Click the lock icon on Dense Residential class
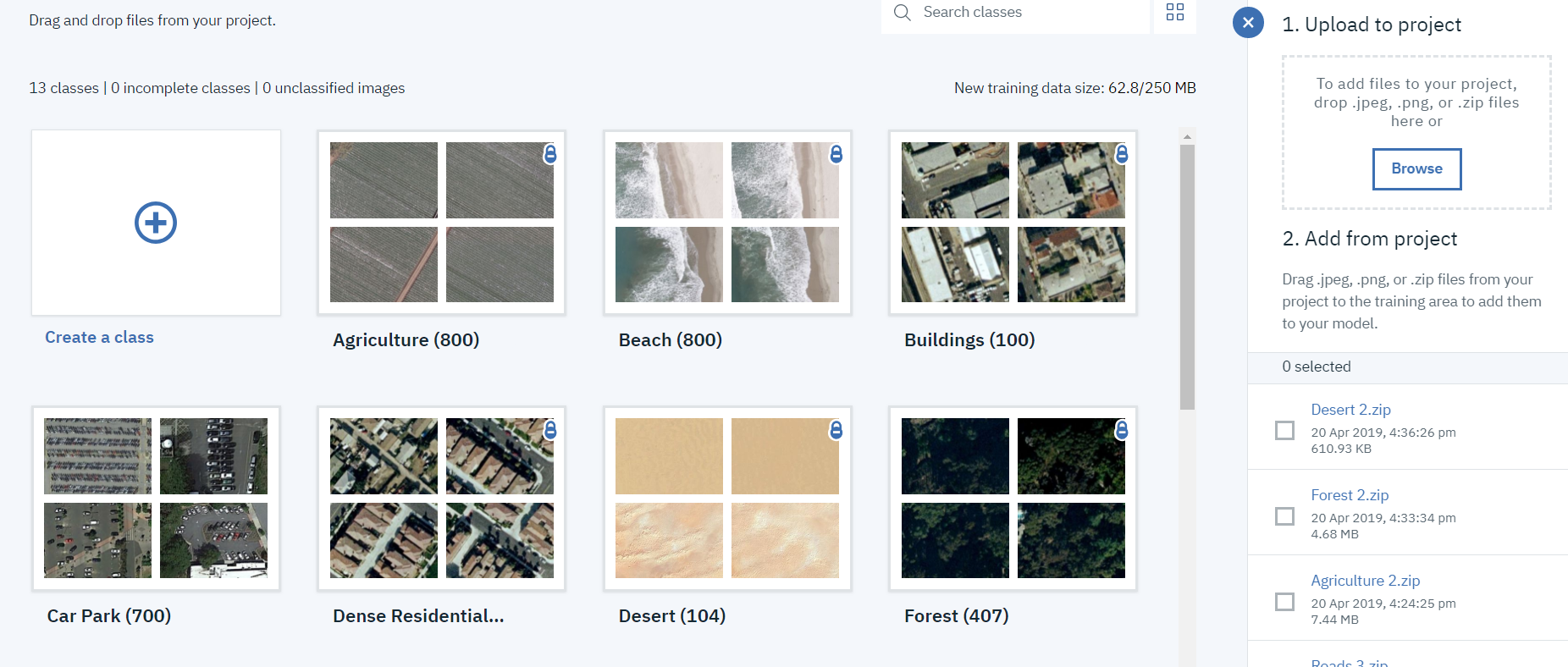1568x667 pixels. tap(550, 430)
